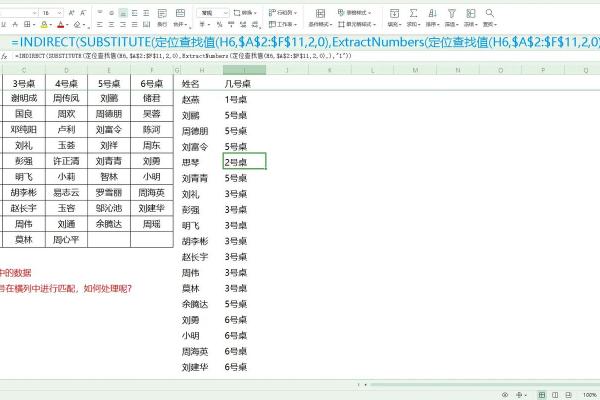Click the increase font size icon

click(x=71, y=12)
